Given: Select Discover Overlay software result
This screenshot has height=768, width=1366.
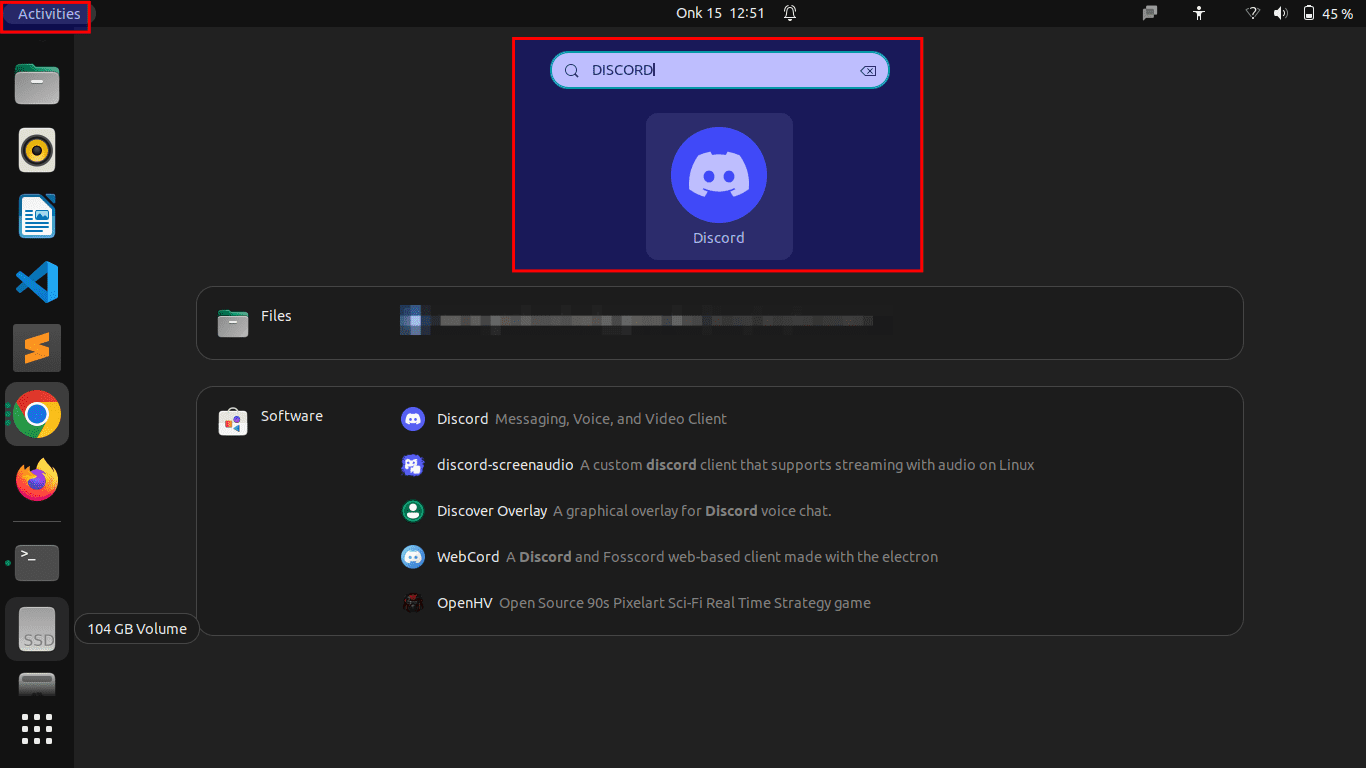Looking at the screenshot, I should [616, 511].
